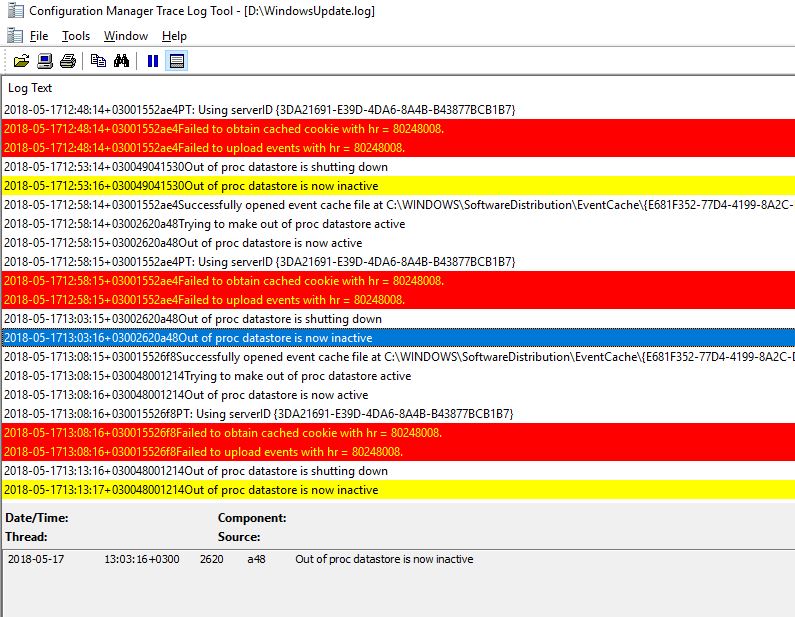Select 12:58:15 Failed to upload events row
The width and height of the screenshot is (795, 617).
398,300
